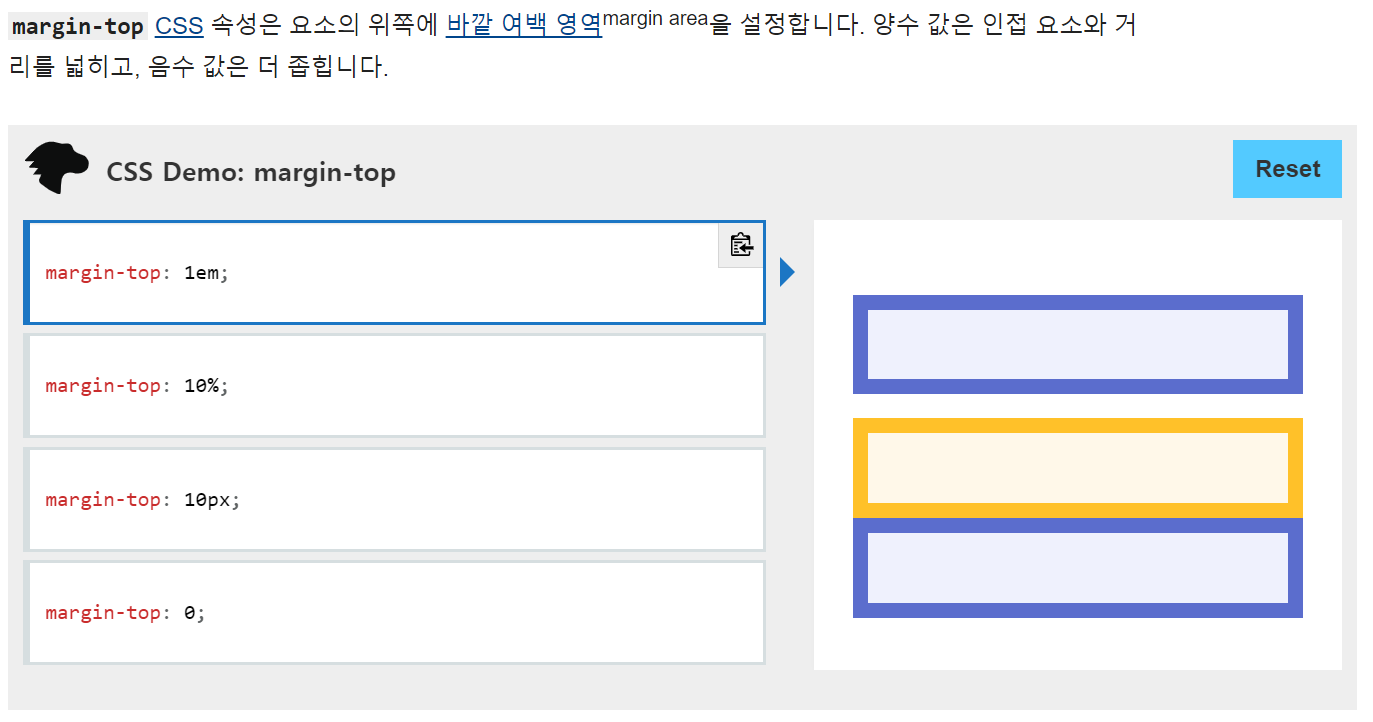Open the CSS link
This screenshot has height=722, width=1373.
(x=179, y=26)
